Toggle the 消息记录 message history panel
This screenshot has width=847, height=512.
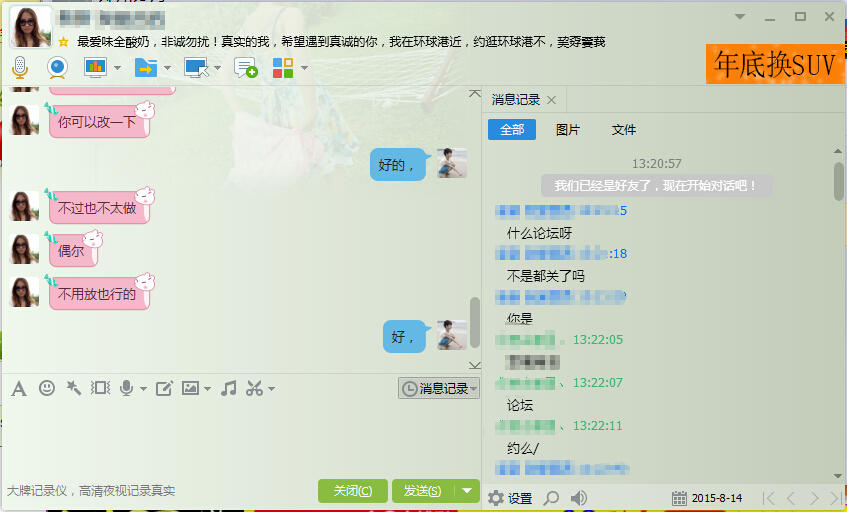pos(438,388)
